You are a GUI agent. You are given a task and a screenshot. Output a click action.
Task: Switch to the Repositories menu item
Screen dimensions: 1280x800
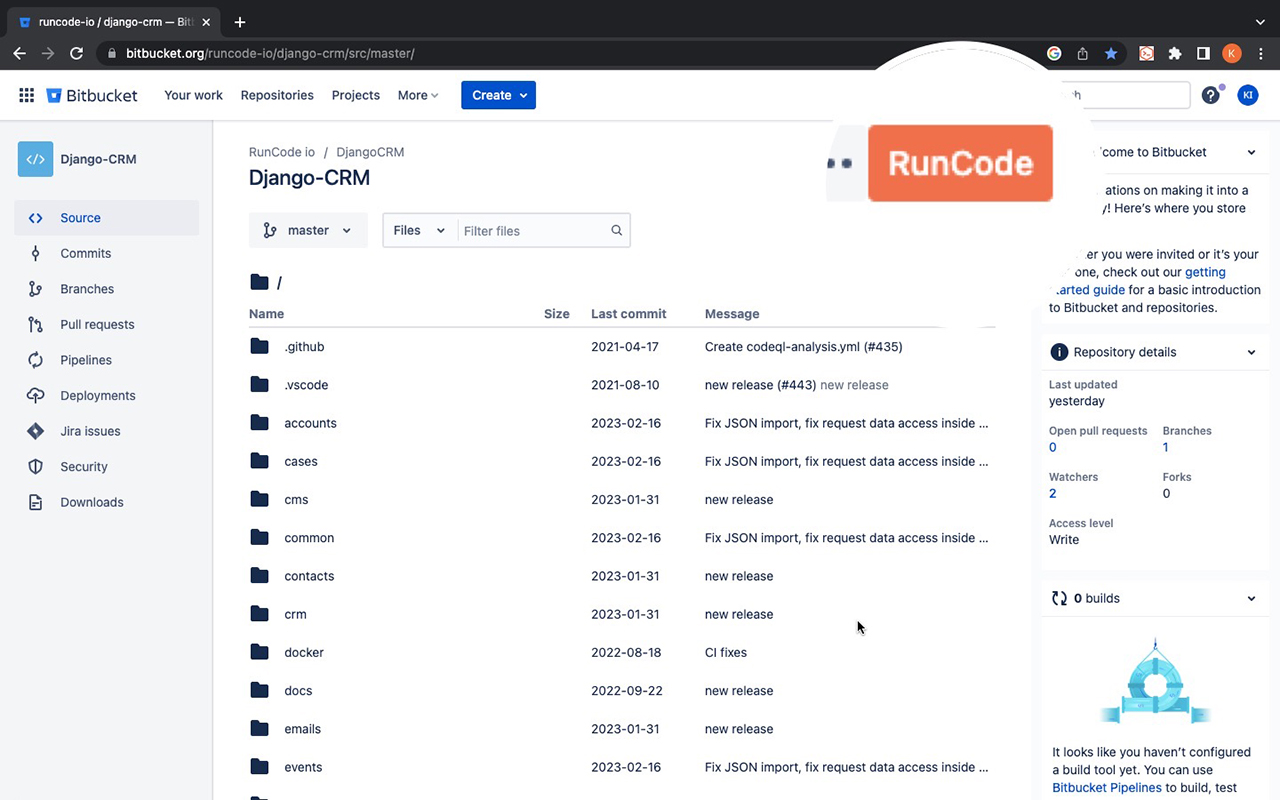[277, 95]
